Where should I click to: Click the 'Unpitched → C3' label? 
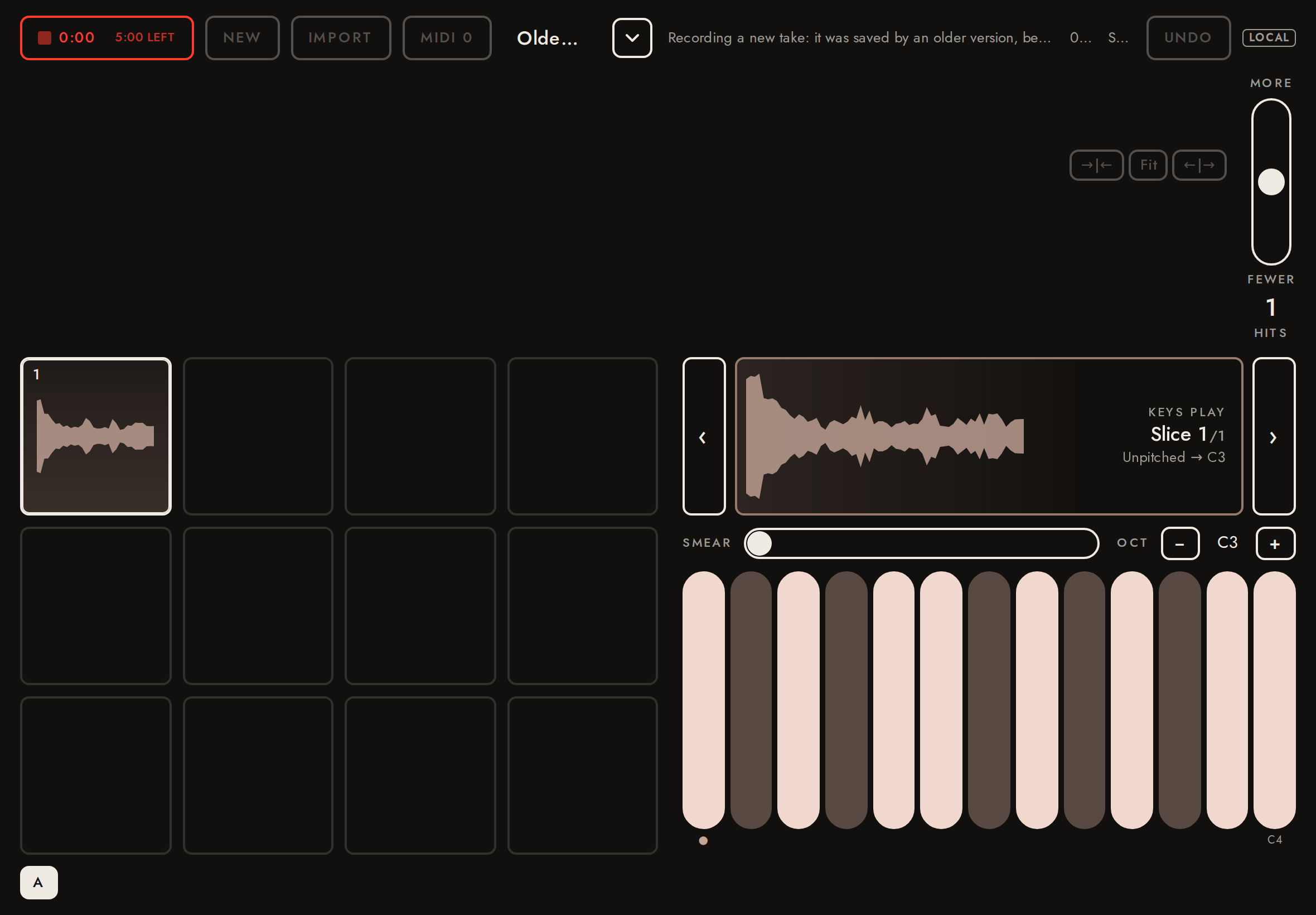pos(1173,458)
